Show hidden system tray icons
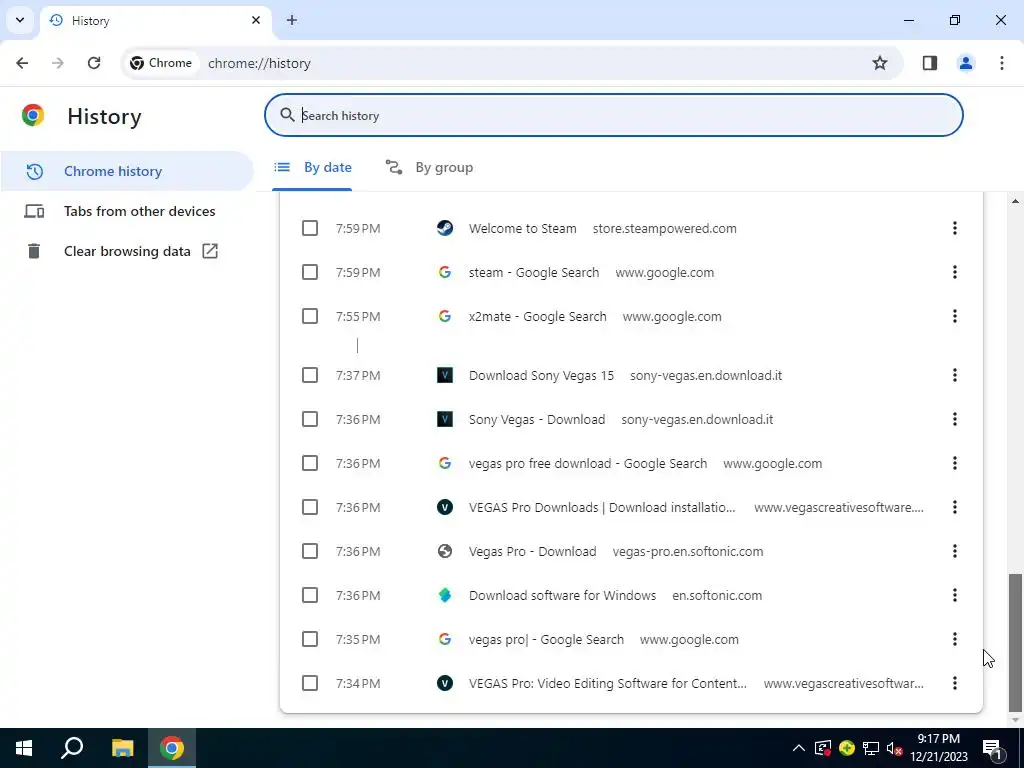Viewport: 1024px width, 768px height. click(799, 748)
